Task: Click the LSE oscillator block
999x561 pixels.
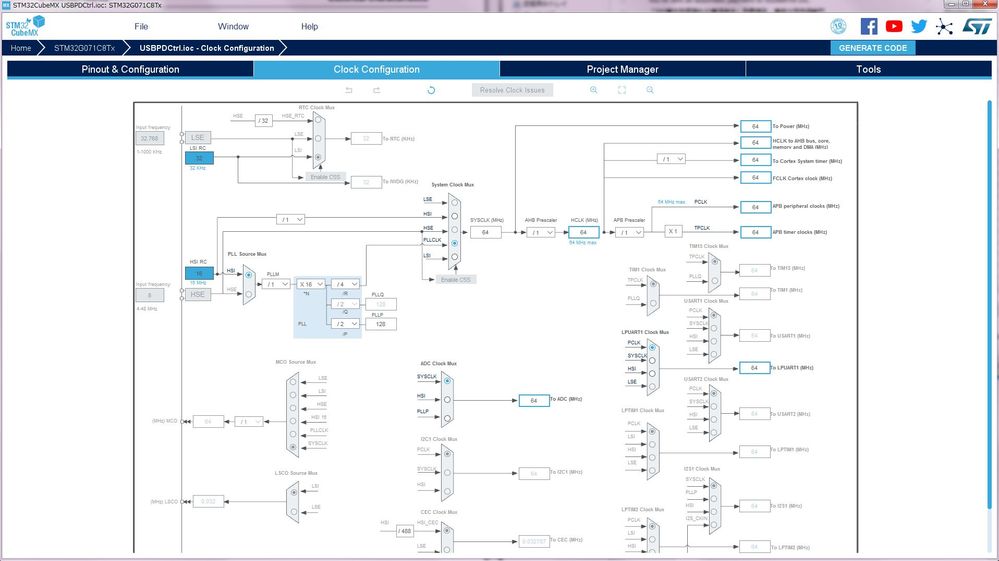Action: (x=198, y=138)
